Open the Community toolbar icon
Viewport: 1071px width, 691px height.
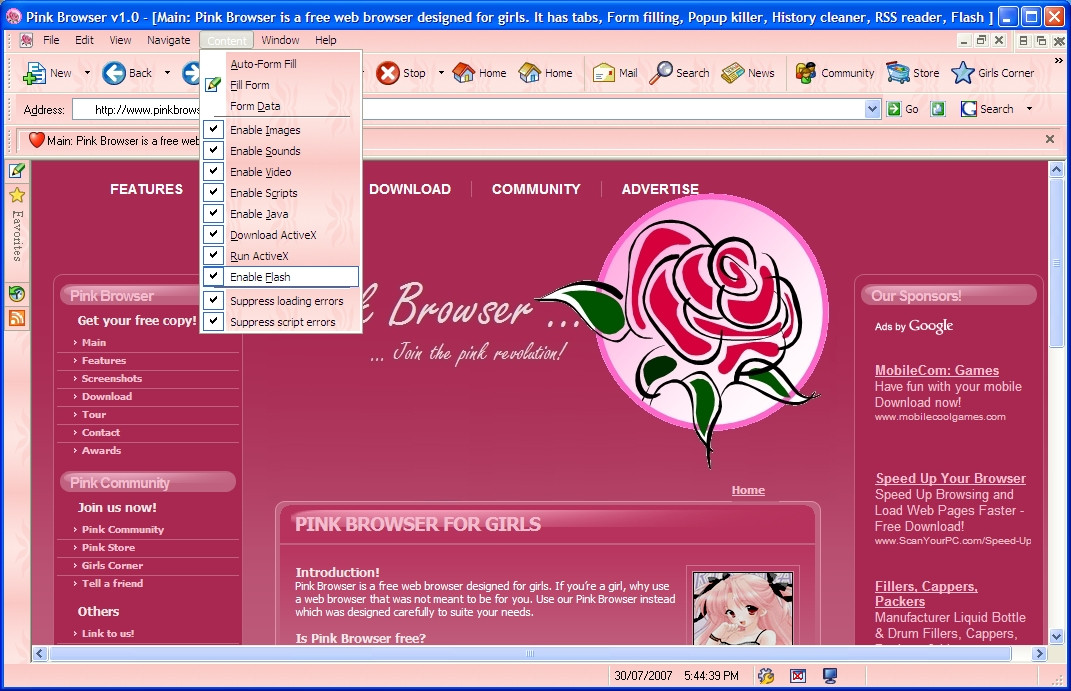[x=806, y=73]
